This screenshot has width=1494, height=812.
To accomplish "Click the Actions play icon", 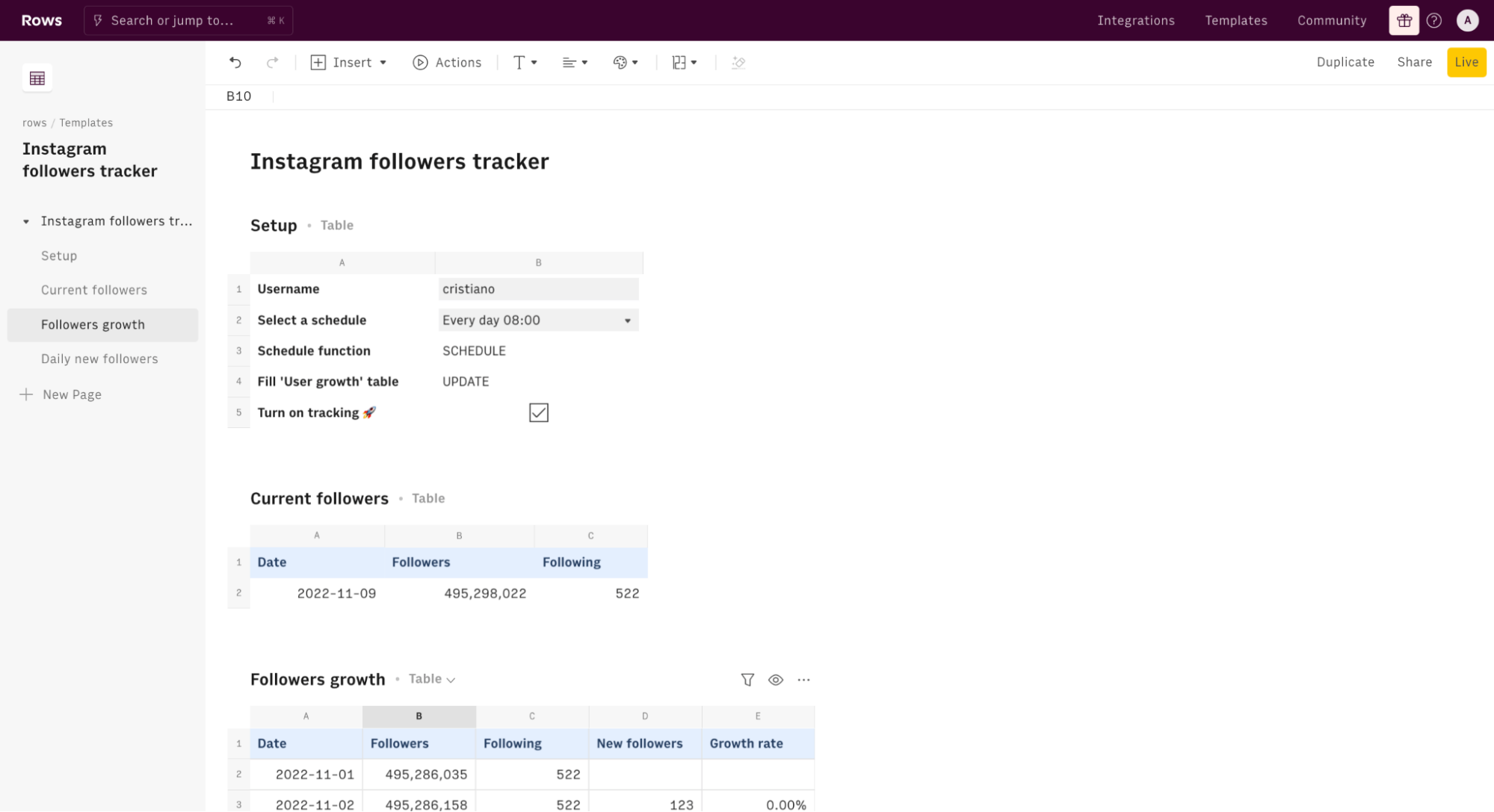I will click(421, 62).
